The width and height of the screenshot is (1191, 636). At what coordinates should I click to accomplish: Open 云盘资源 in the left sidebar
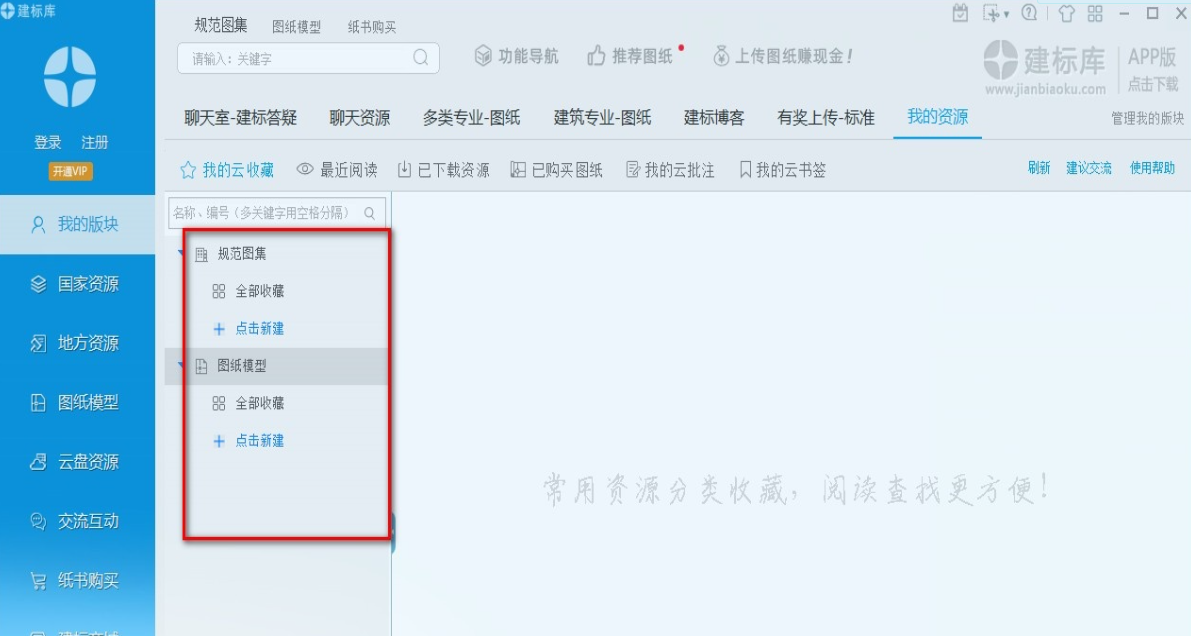77,461
